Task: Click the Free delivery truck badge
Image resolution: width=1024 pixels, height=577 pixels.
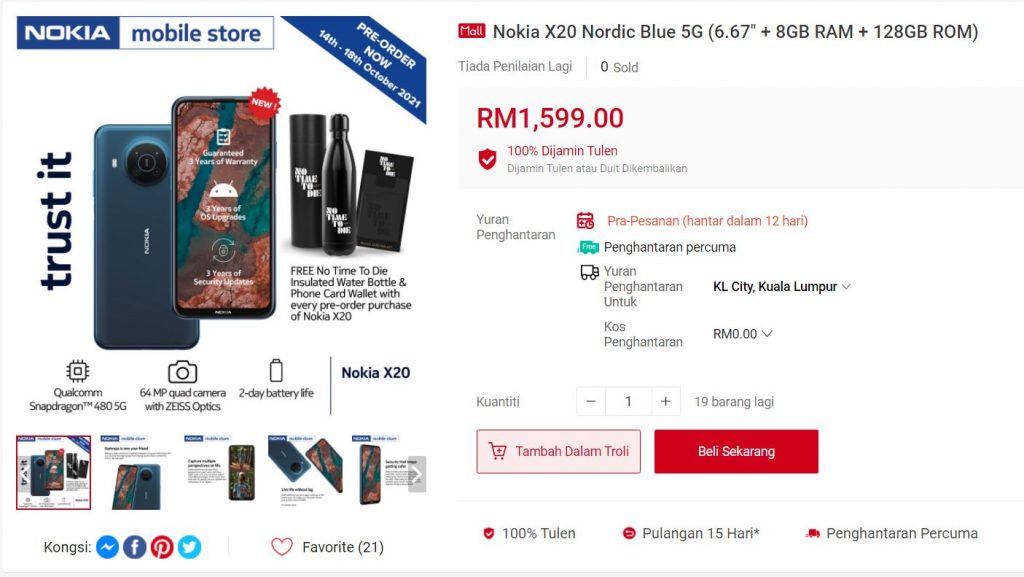Action: [x=588, y=247]
